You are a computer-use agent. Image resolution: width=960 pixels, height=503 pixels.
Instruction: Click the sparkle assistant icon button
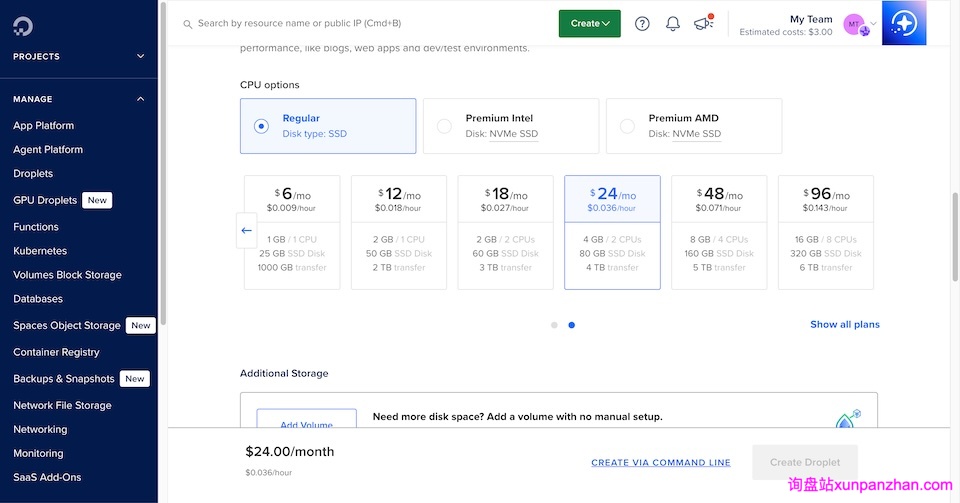pyautogui.click(x=904, y=23)
